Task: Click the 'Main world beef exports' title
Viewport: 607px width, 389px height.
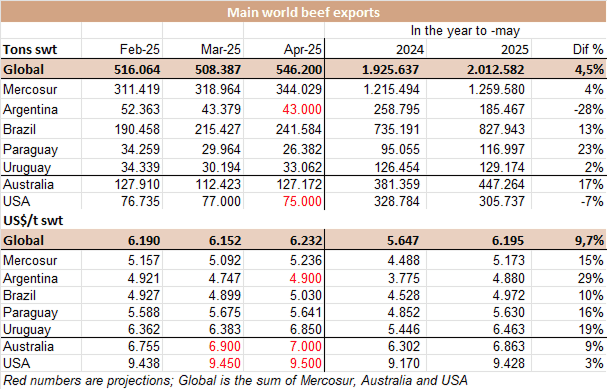Action: 303,12
